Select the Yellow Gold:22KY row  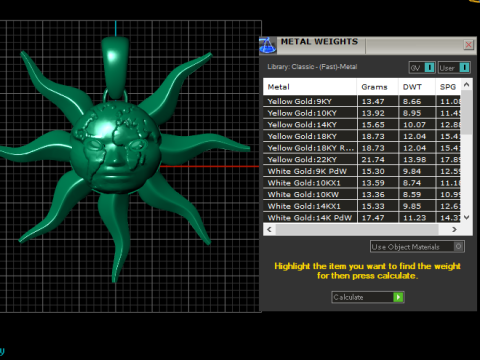coord(362,160)
